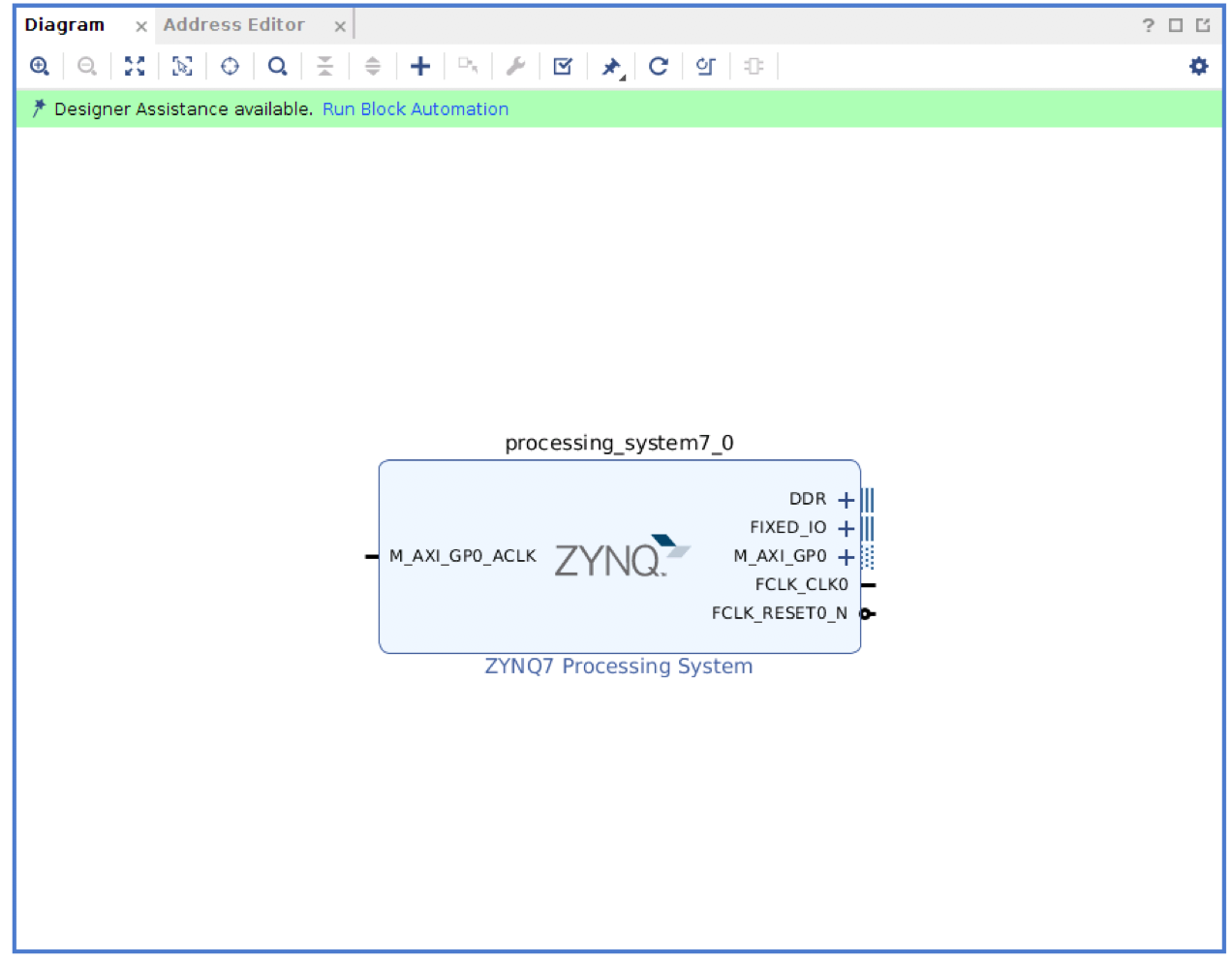Click the Zoom In magnifier icon
The width and height of the screenshot is (1232, 963).
coord(40,66)
